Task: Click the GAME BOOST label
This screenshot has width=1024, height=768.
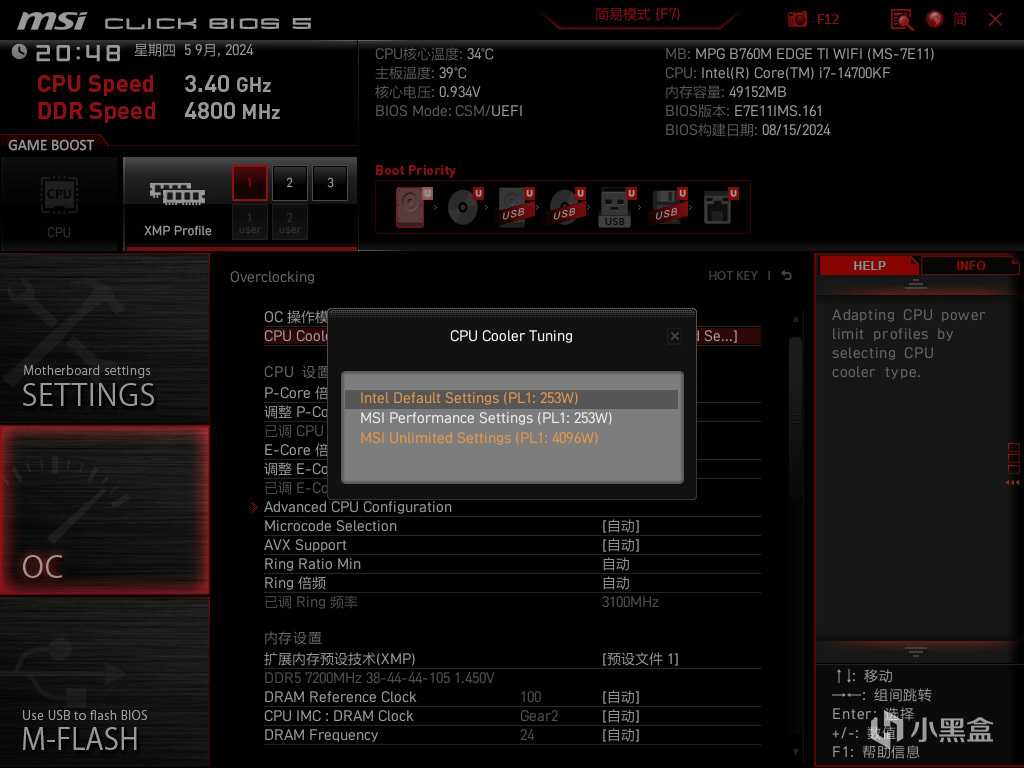Action: tap(51, 145)
